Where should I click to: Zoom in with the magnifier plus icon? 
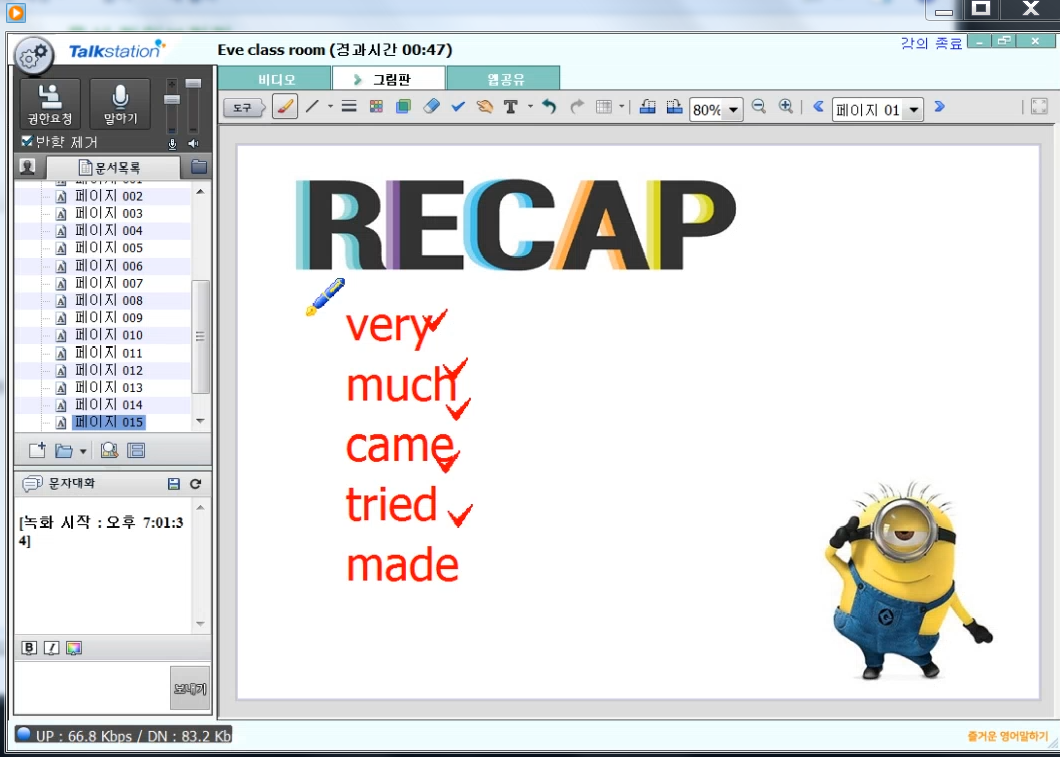click(x=786, y=107)
